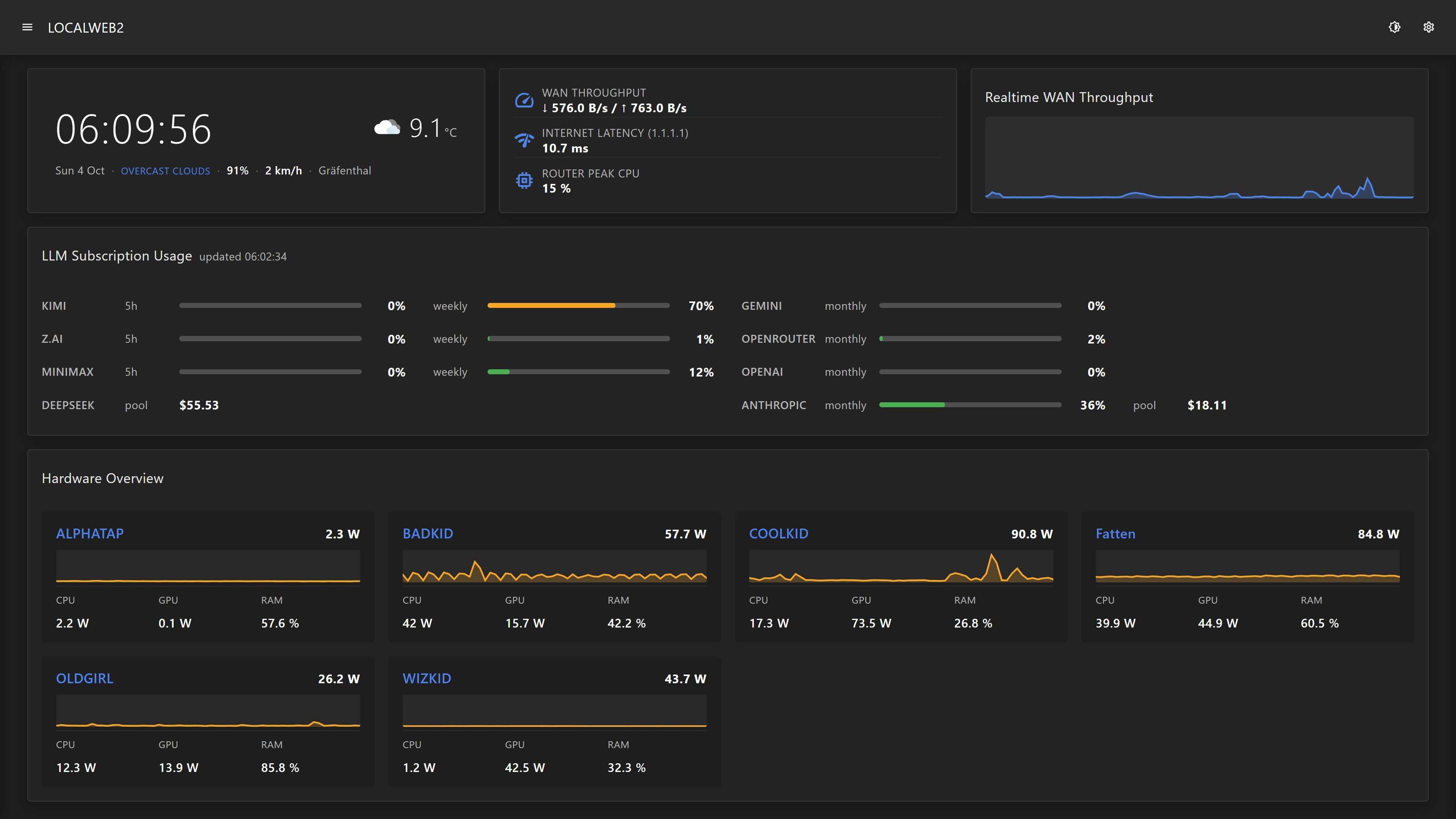
Task: Open the BADKID host link
Action: 428,533
